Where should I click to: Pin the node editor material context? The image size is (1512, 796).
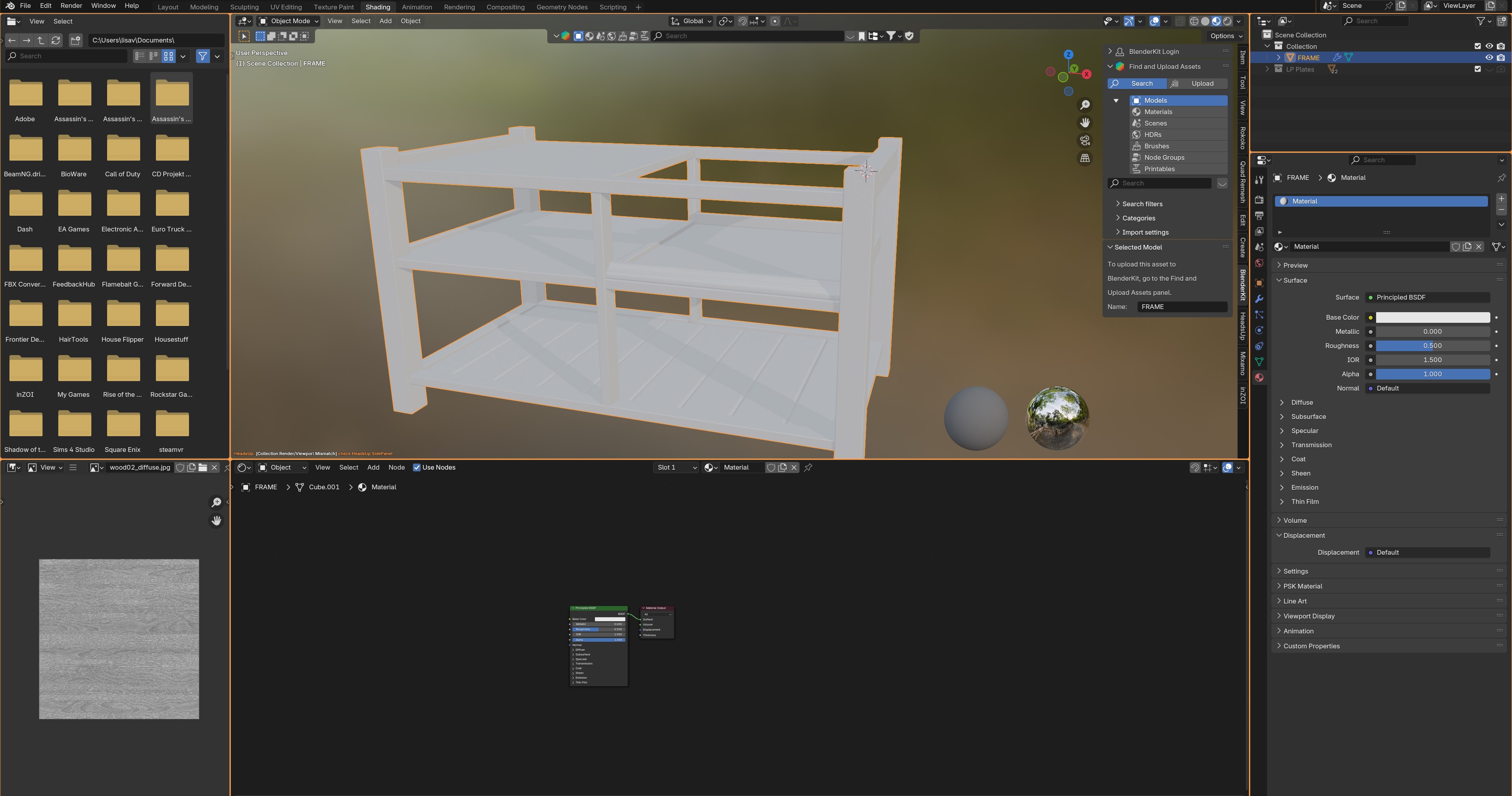click(x=808, y=467)
